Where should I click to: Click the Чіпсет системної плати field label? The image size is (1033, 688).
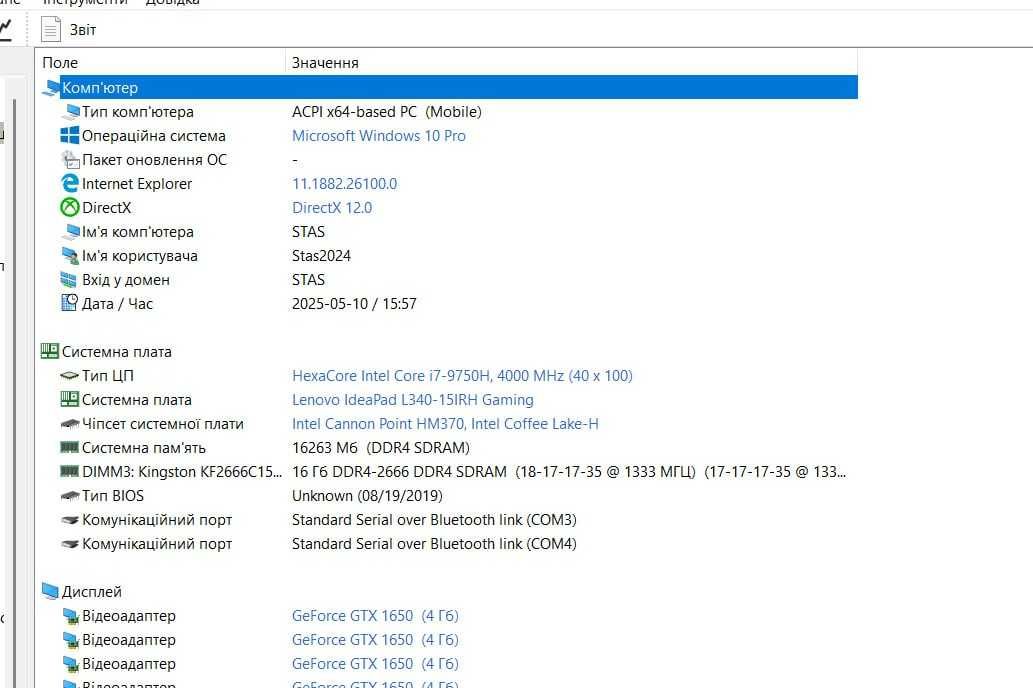tap(163, 424)
